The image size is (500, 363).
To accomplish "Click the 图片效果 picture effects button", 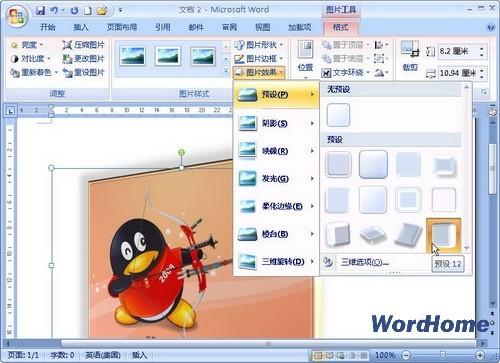I will click(259, 72).
